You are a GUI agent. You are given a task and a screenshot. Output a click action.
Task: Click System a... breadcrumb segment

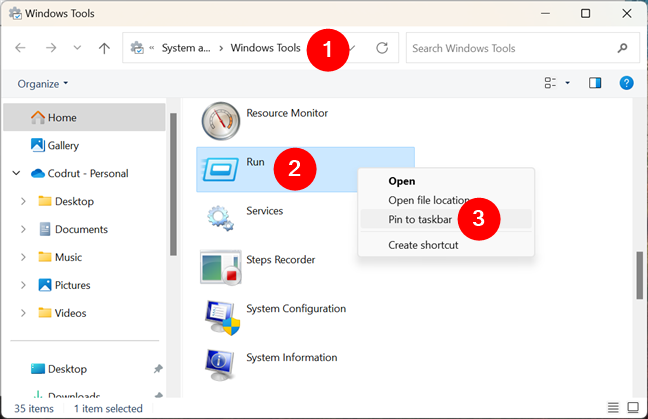pos(186,48)
